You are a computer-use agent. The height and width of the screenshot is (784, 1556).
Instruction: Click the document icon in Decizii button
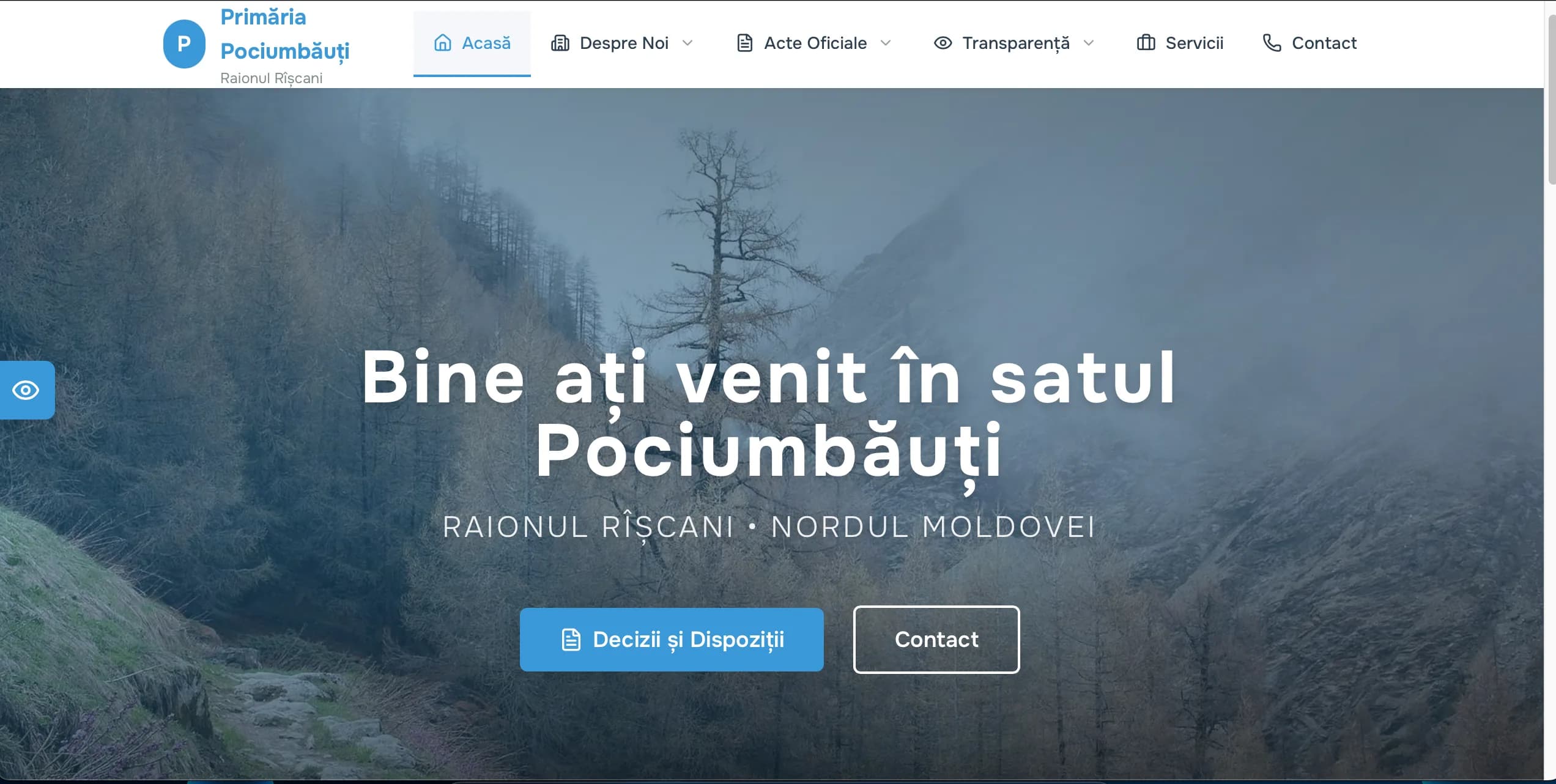[571, 640]
